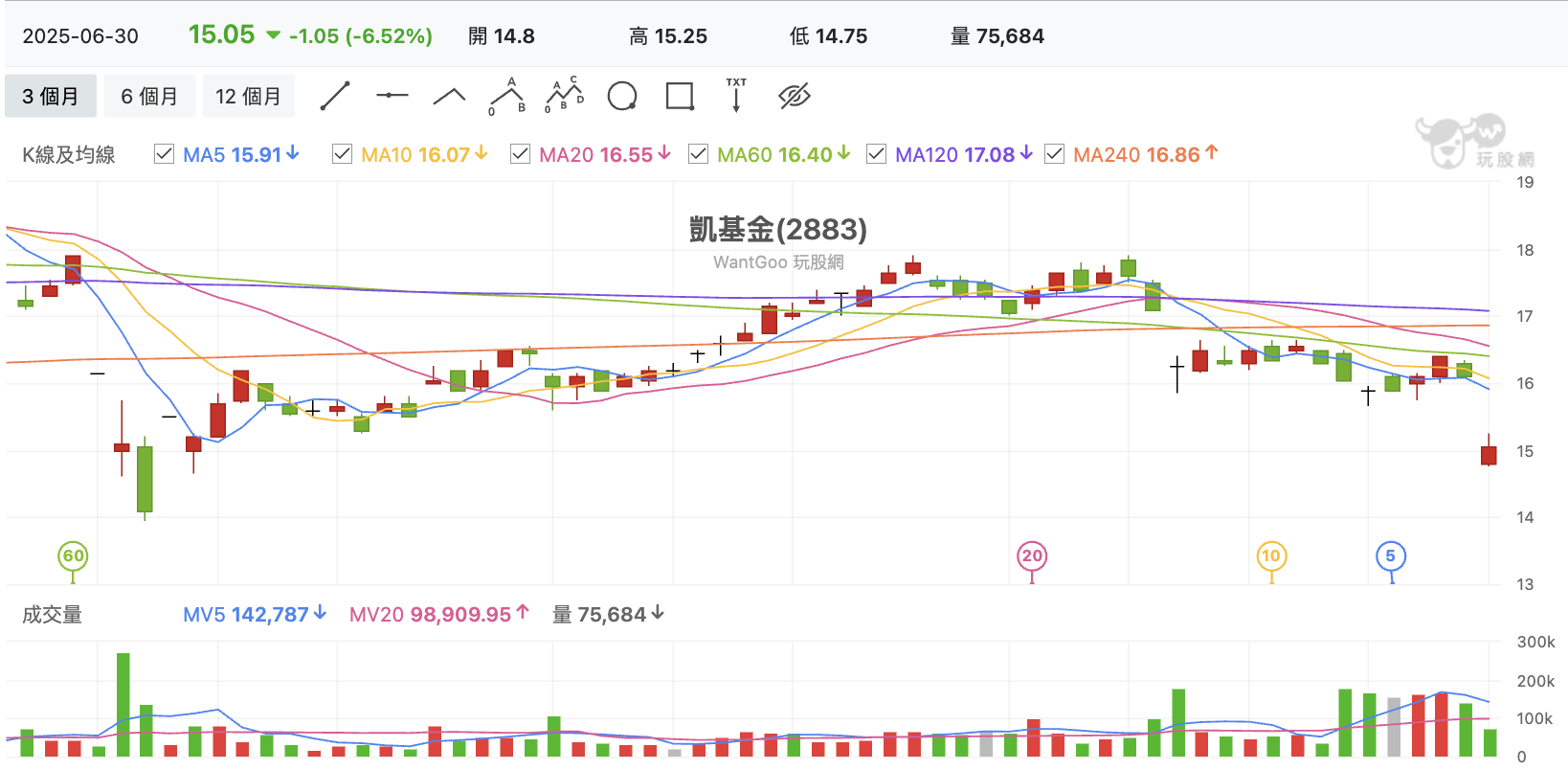The height and width of the screenshot is (770, 1568).
Task: Click the 成交量 section label
Action: tap(52, 615)
